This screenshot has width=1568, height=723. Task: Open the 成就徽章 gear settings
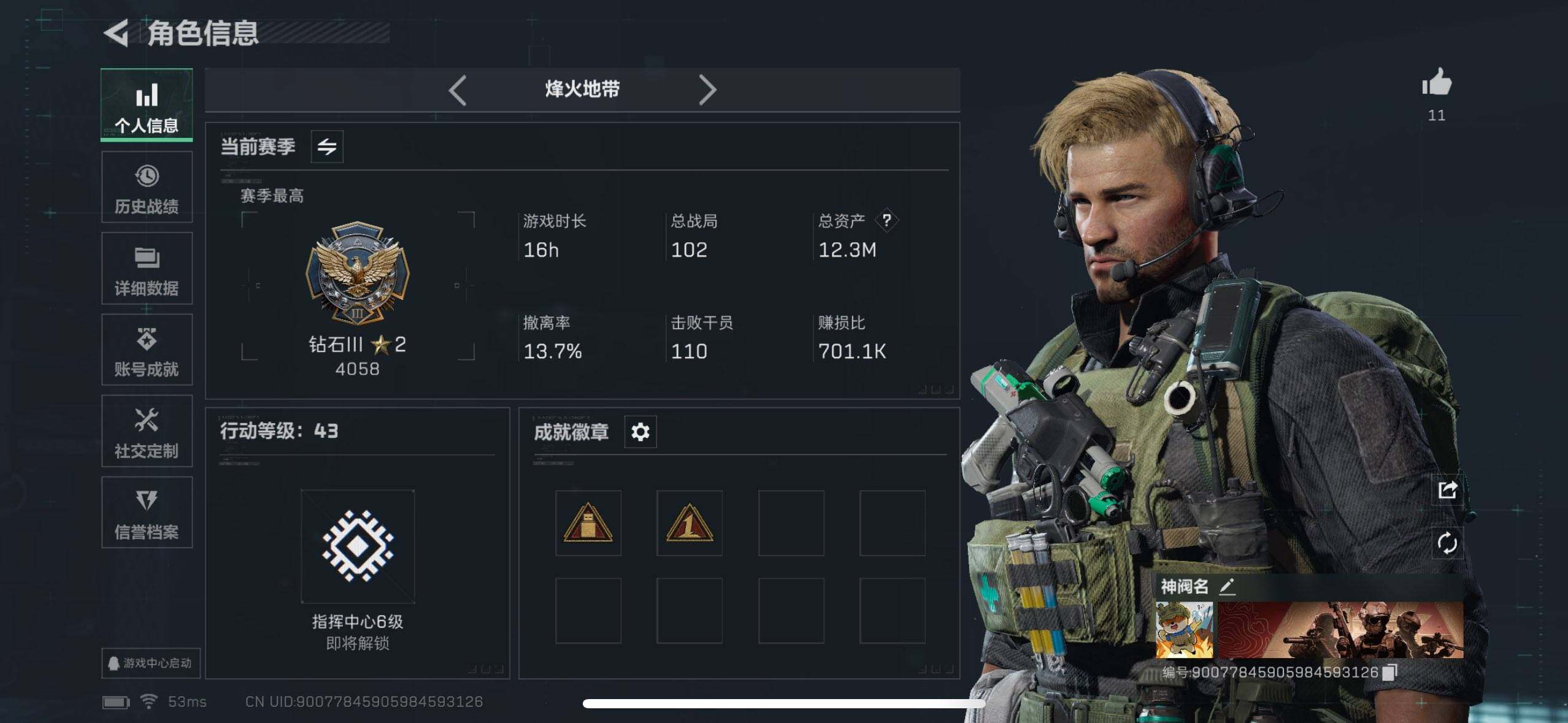pos(640,432)
